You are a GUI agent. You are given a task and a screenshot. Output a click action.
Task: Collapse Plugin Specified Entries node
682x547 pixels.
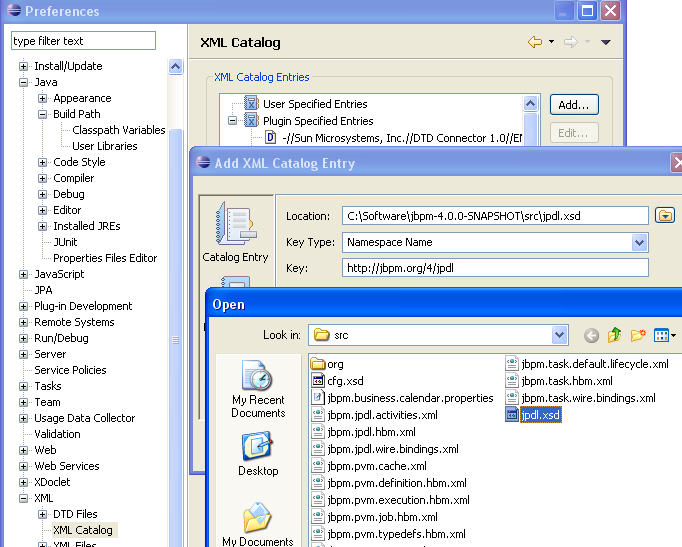232,121
